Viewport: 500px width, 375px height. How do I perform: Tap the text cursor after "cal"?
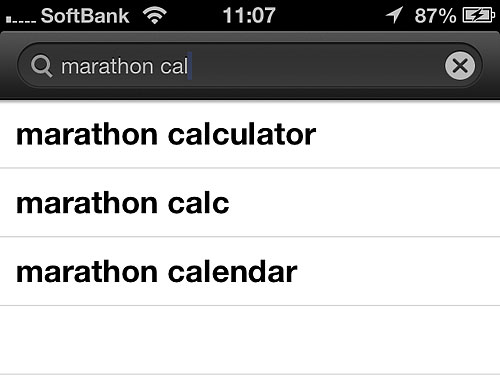[190, 66]
